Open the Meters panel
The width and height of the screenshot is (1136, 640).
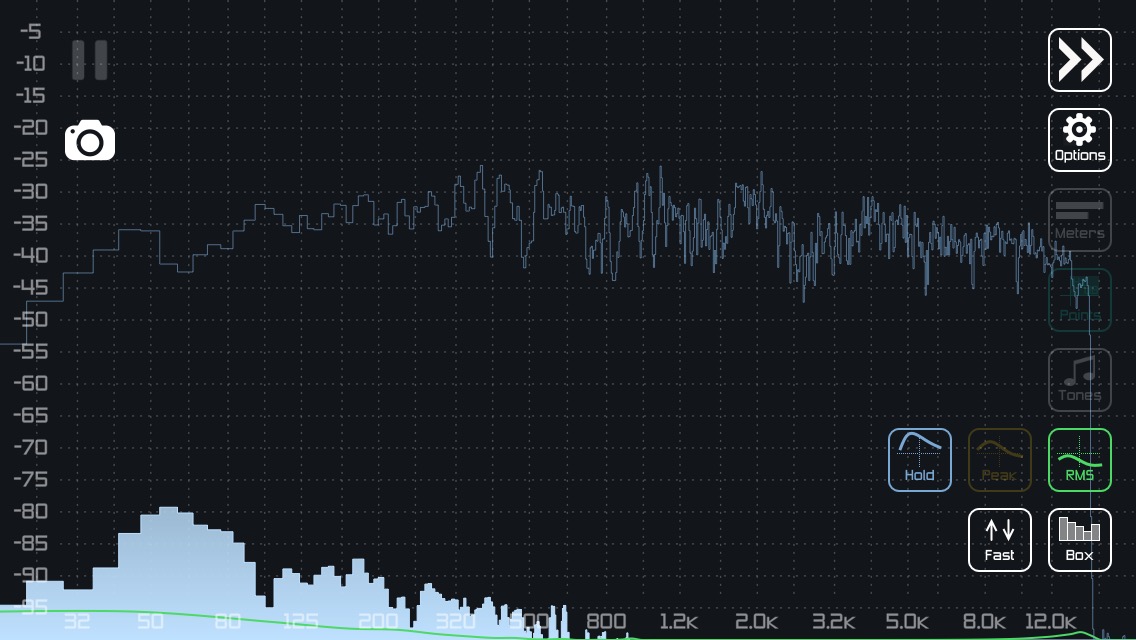1079,220
